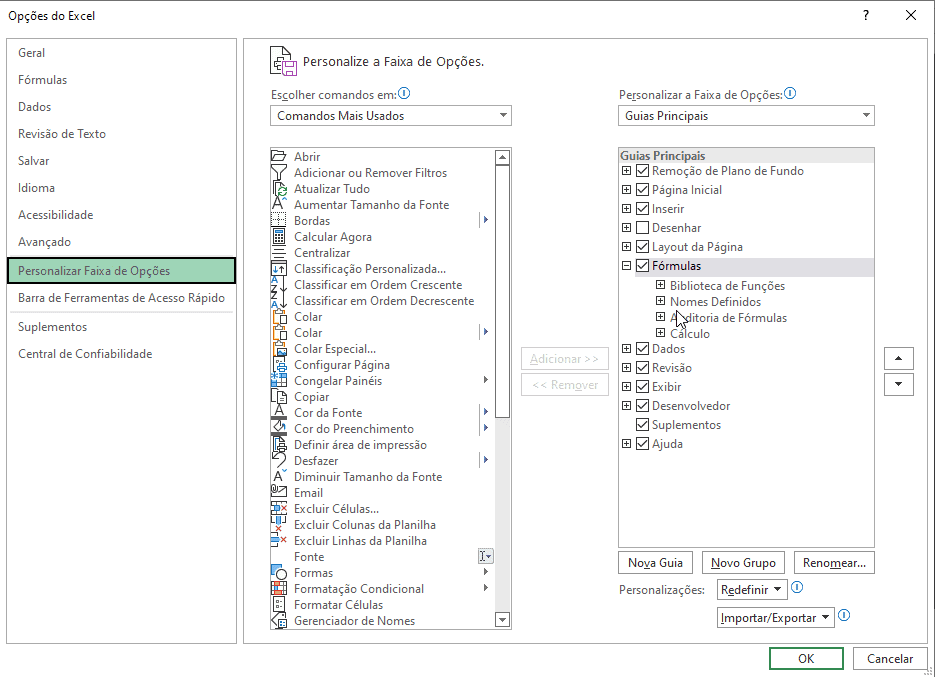Switch to Barra de Ferramentas de Acesso Rápido
Screen dimensions: 935x677
pos(121,298)
